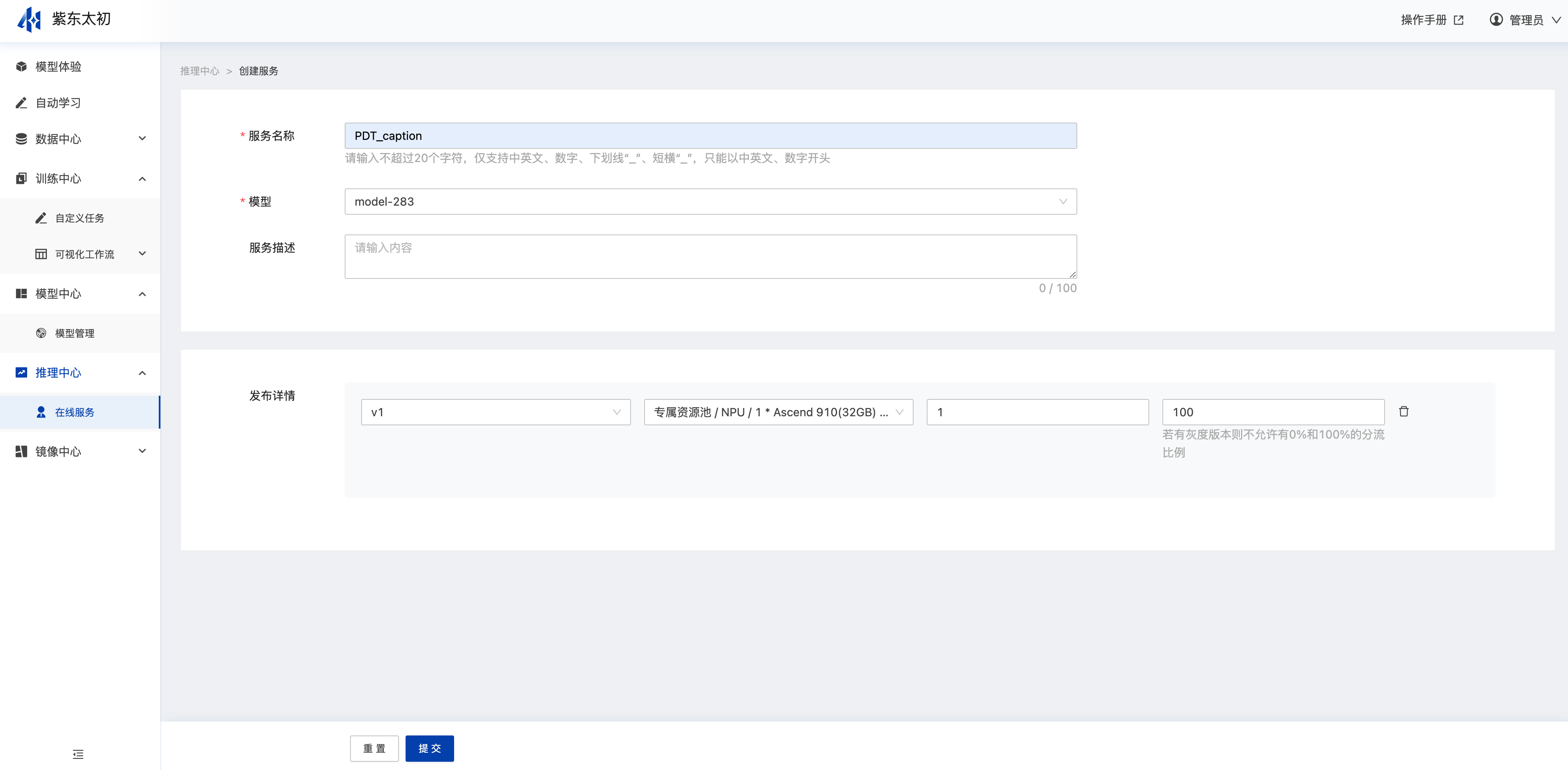Click the 自定义任务 edit icon
The height and width of the screenshot is (770, 1568).
coord(41,218)
